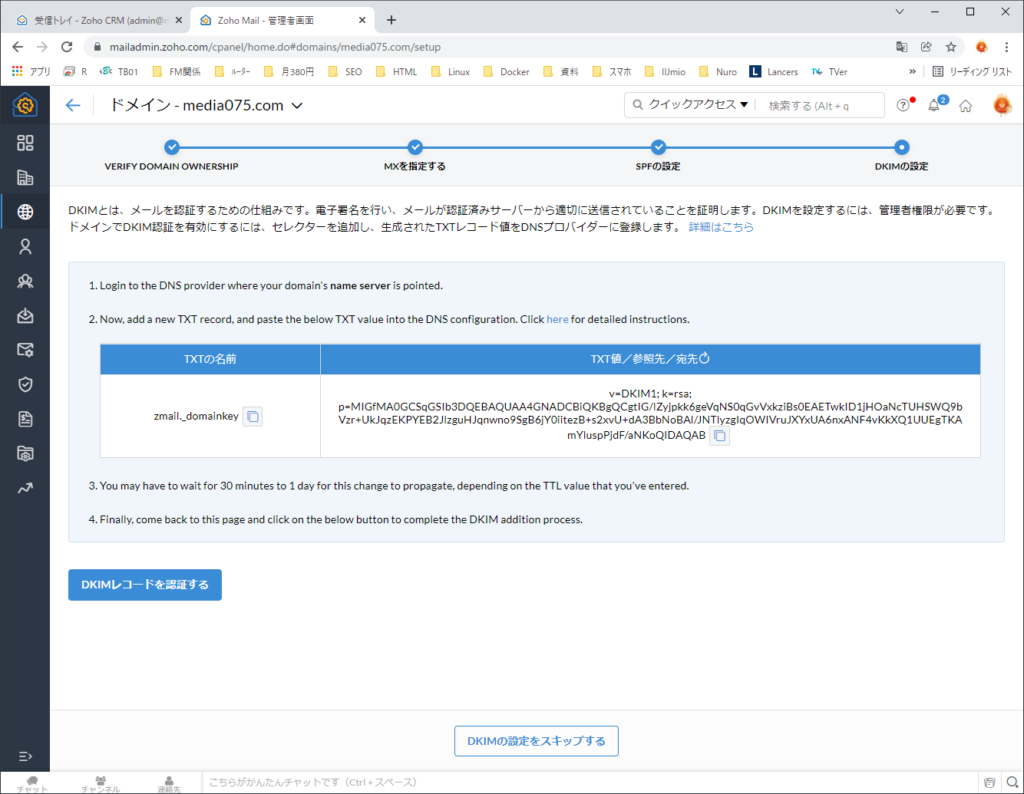Open the inbox download tray icon in sidebar
1024x794 pixels.
click(25, 315)
